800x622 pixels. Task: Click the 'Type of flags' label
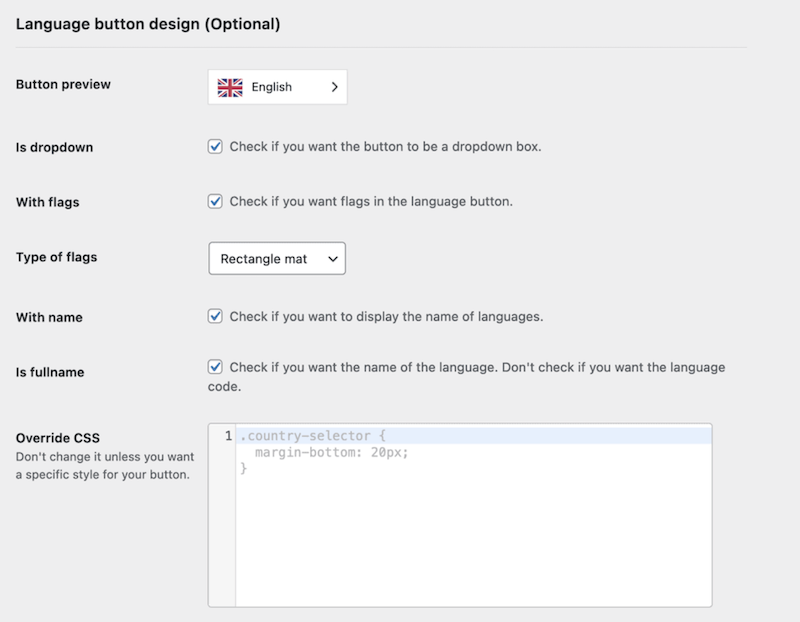(56, 257)
